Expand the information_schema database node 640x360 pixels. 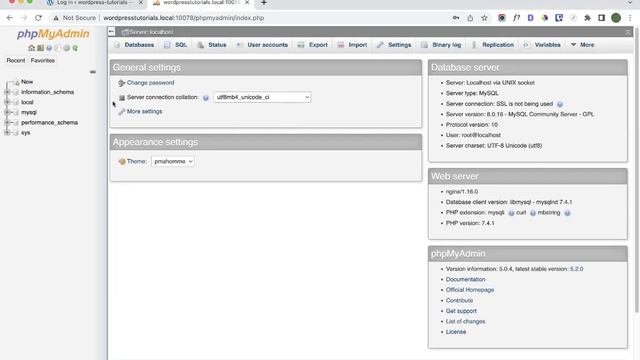(7, 92)
